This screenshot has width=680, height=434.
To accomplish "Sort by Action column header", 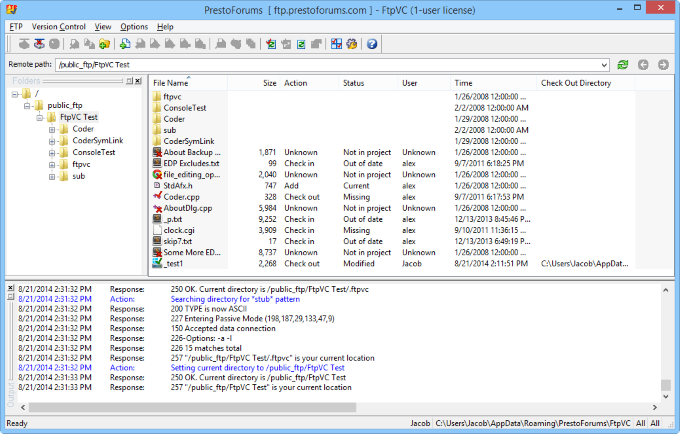I will [x=309, y=83].
